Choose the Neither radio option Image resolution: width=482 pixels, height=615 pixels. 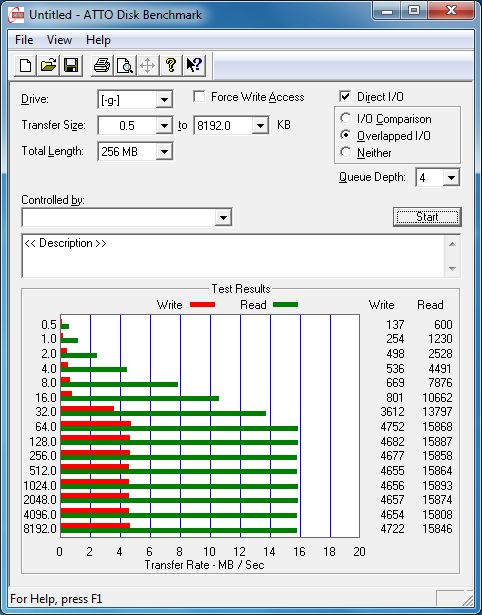(x=346, y=152)
